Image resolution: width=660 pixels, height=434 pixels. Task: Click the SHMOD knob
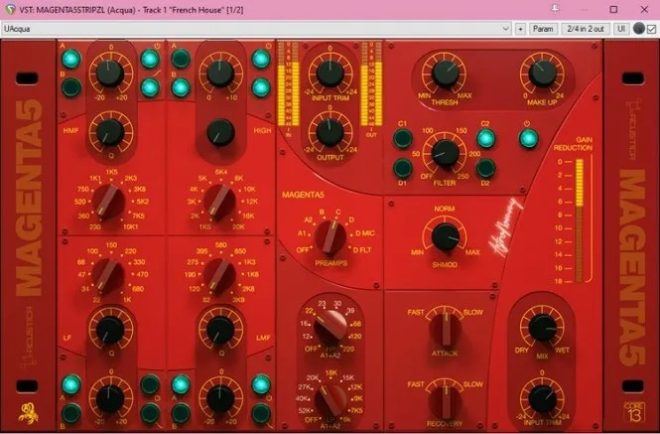(x=445, y=237)
